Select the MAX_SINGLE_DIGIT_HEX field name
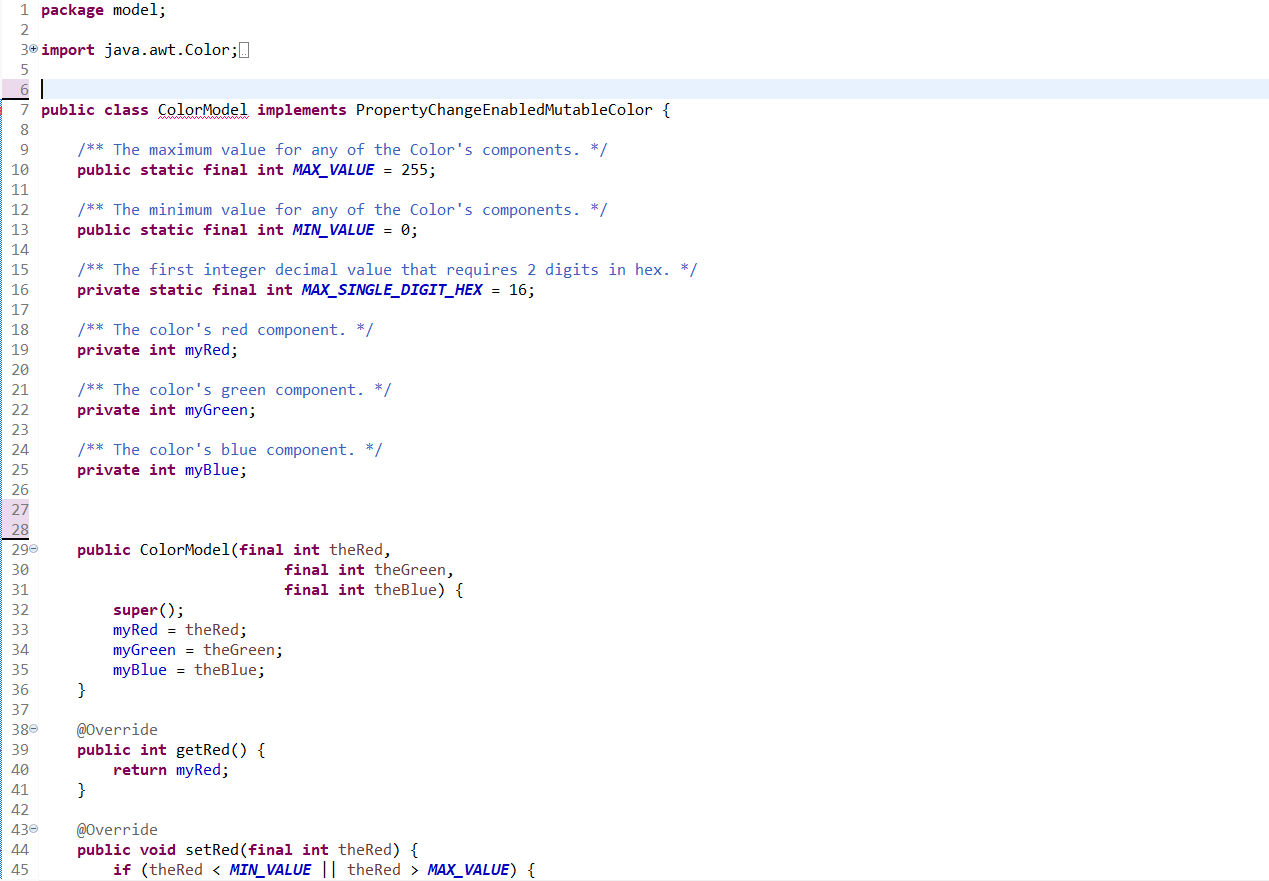The image size is (1269, 881). pos(391,289)
